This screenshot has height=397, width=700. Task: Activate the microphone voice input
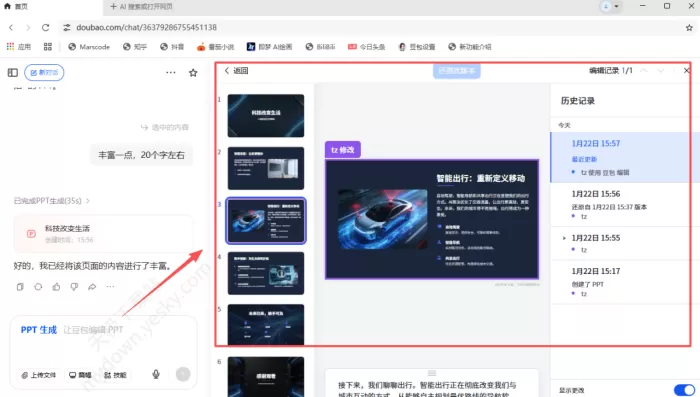pos(156,374)
